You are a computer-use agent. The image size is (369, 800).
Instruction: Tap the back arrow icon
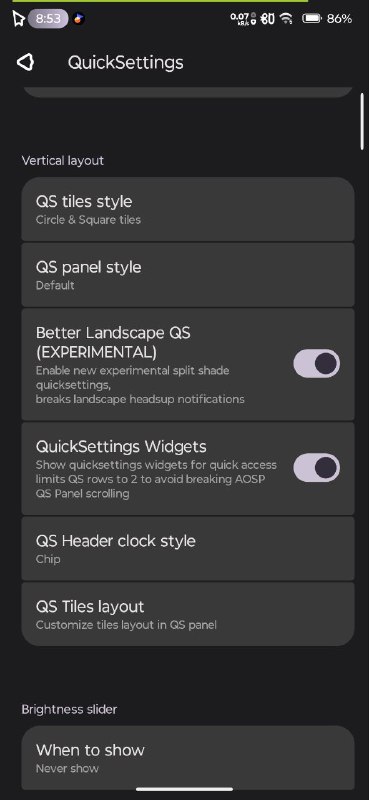click(x=26, y=63)
